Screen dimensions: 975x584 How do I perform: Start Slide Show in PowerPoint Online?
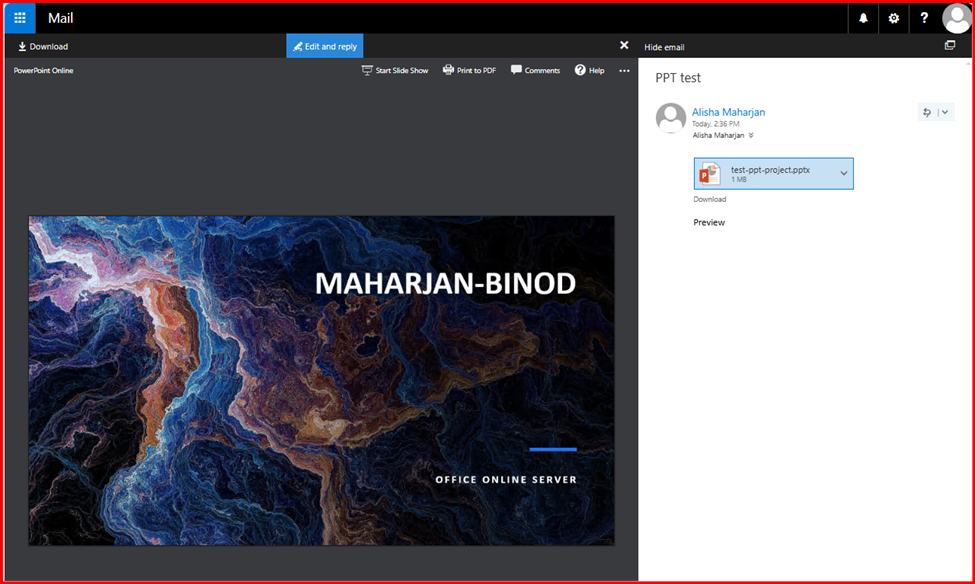tap(395, 71)
